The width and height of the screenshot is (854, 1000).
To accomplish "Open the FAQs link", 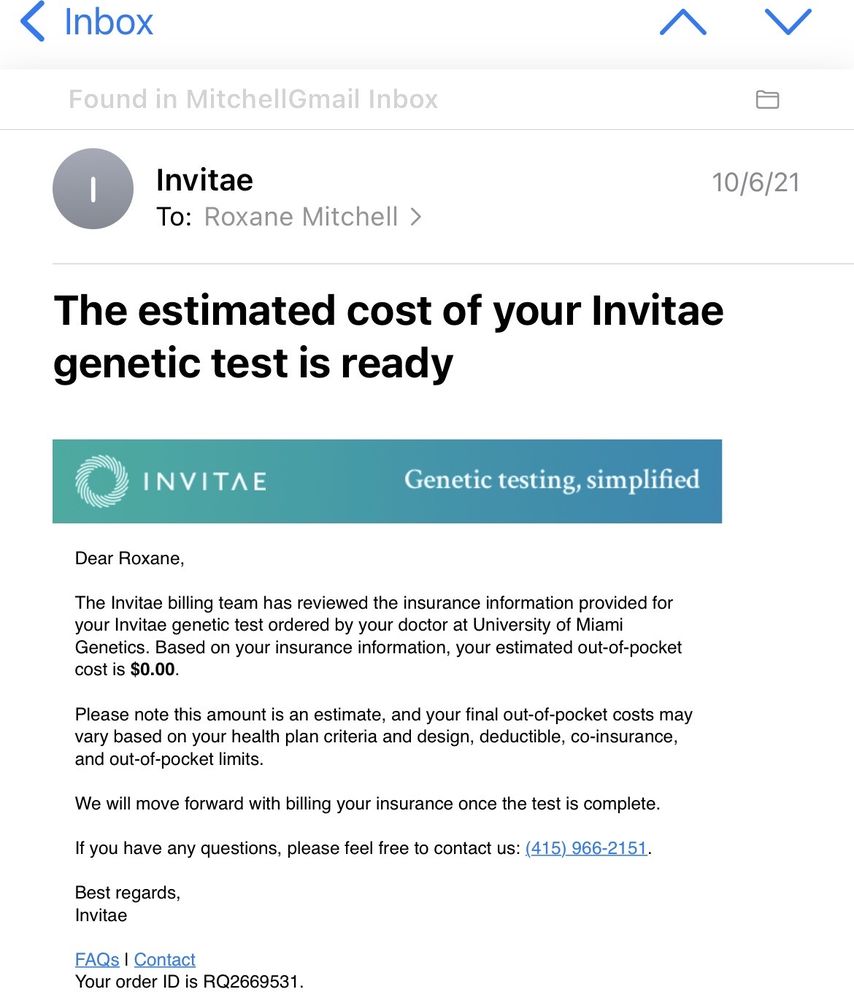I will [97, 959].
